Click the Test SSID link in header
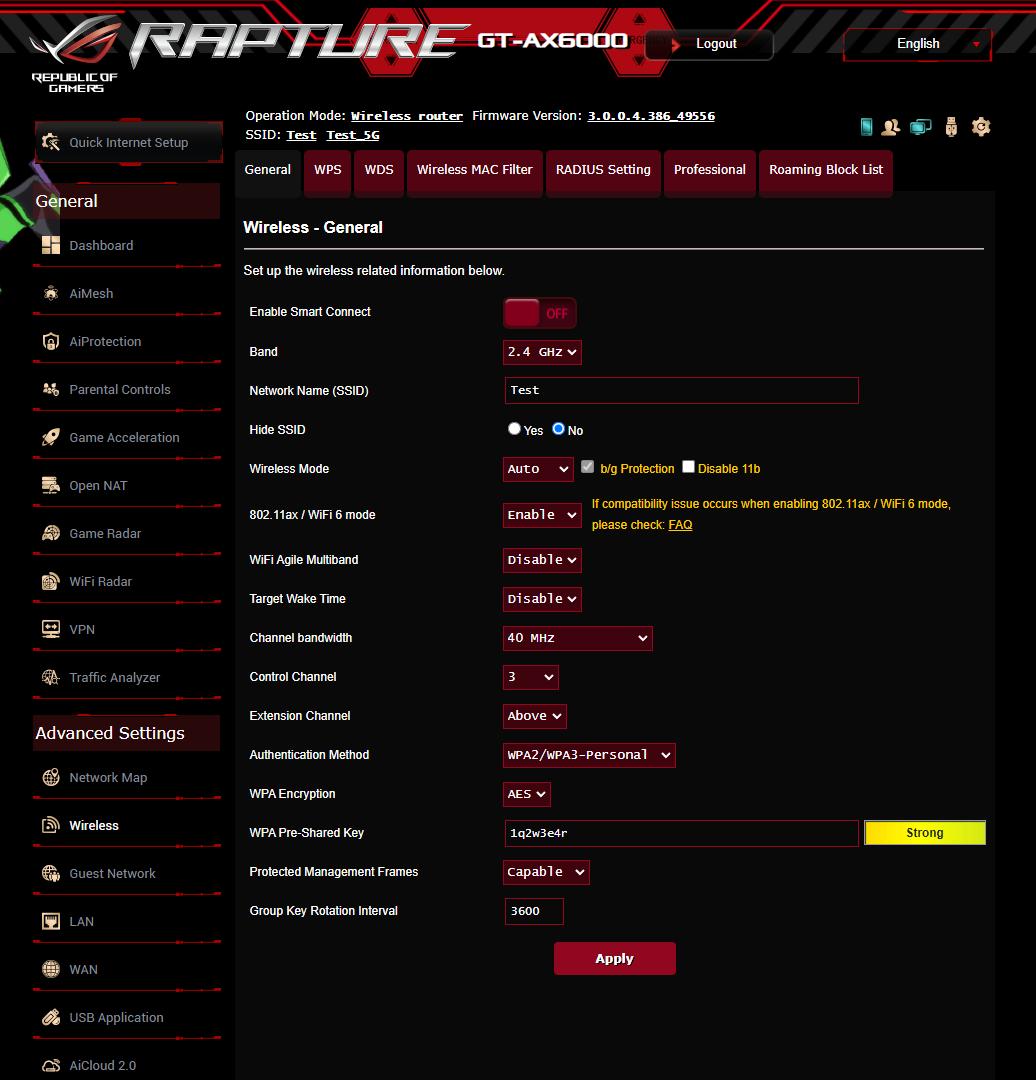Screen dimensions: 1036x1080 301,135
